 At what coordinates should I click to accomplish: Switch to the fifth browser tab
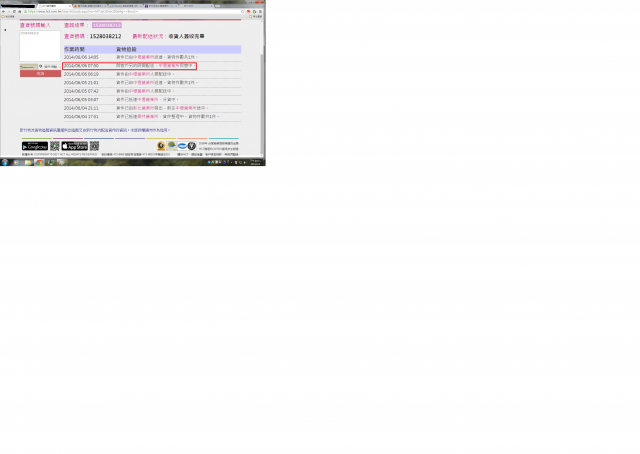click(x=196, y=6)
